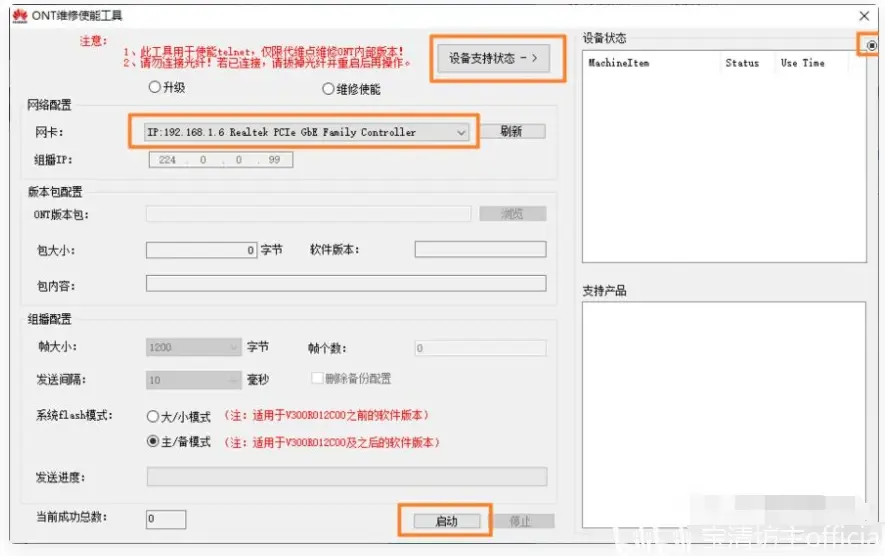Select the 升级 radio button

click(154, 87)
